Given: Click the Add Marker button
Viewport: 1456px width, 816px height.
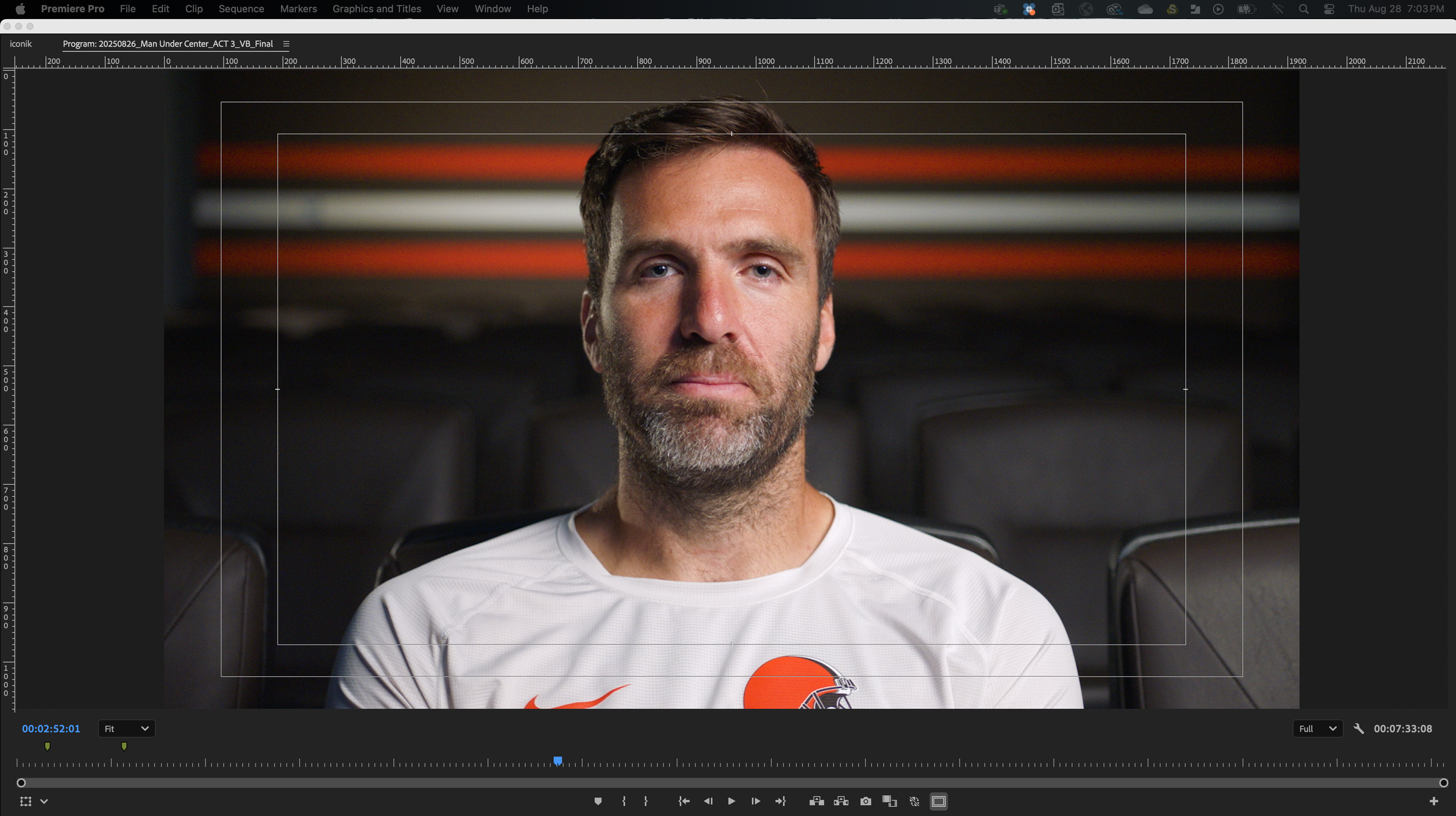Looking at the screenshot, I should (598, 801).
